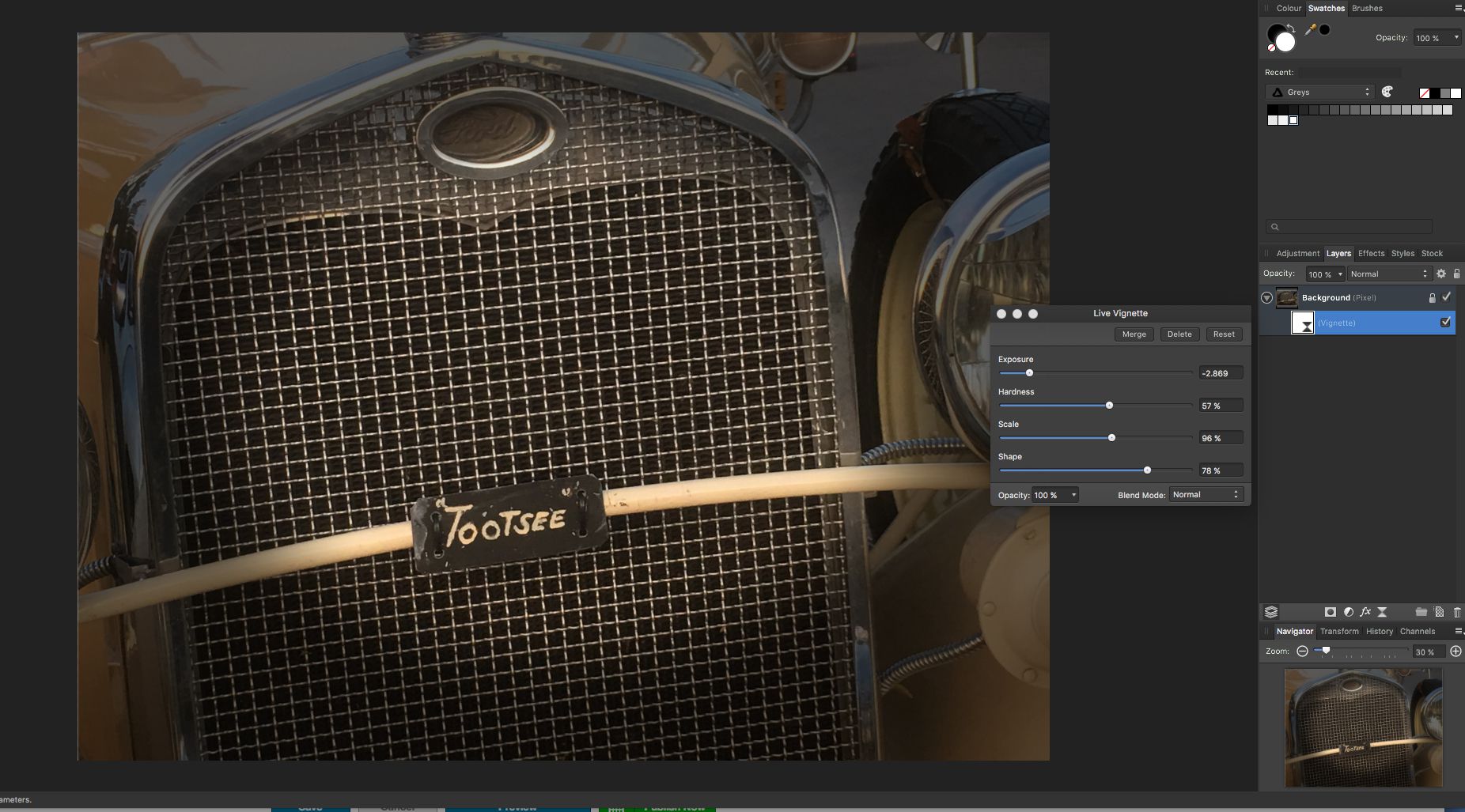Click the Add Pixel Layer icon

[1439, 612]
